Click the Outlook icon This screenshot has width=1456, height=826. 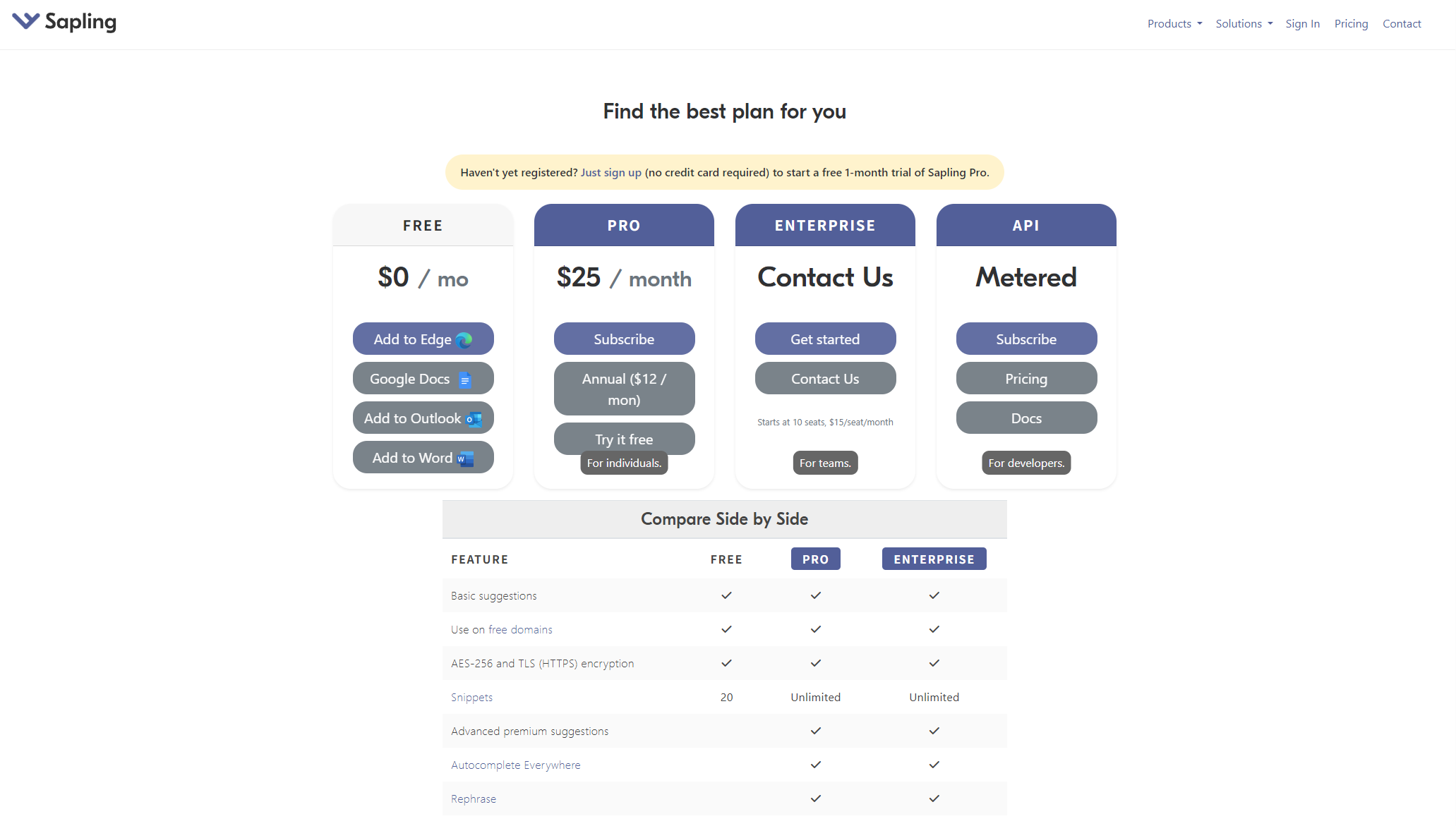pyautogui.click(x=474, y=419)
